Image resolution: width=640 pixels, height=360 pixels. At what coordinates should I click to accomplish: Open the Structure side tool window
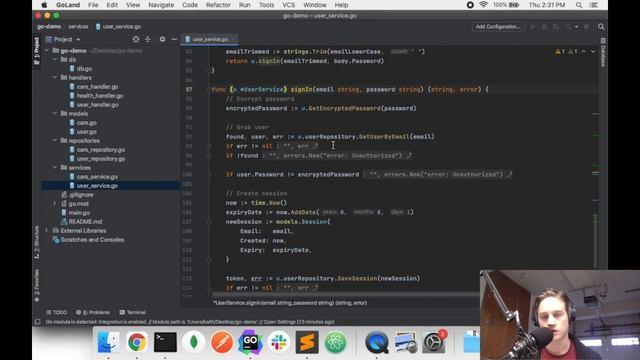click(x=36, y=242)
